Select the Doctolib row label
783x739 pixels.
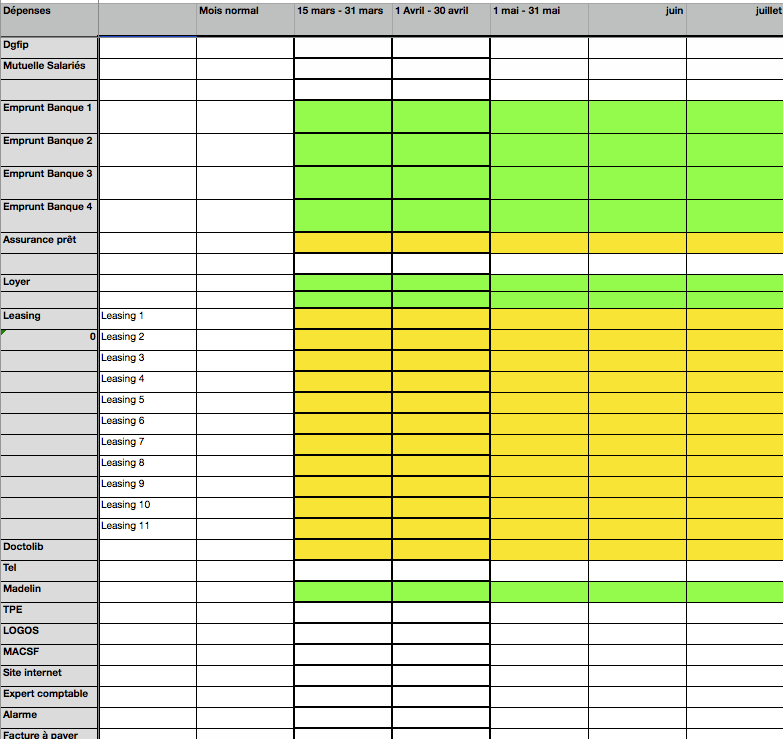[49, 548]
